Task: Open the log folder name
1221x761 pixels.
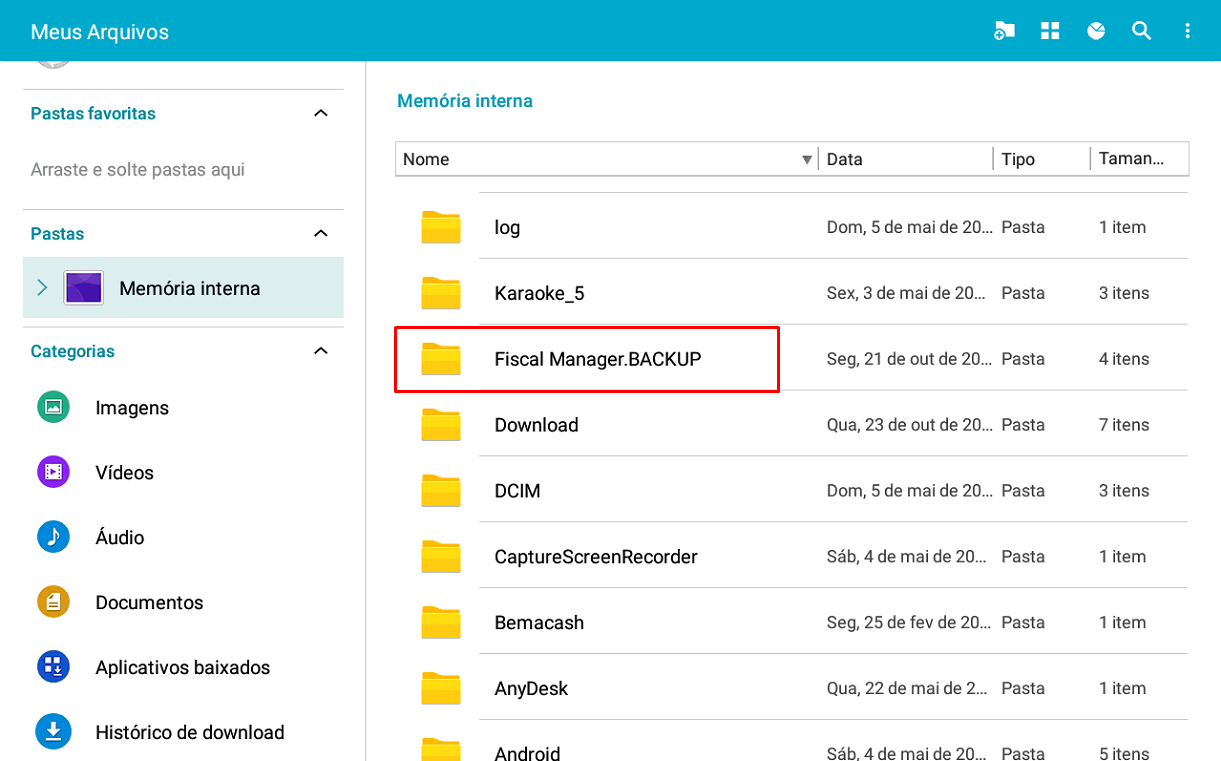Action: pos(507,227)
